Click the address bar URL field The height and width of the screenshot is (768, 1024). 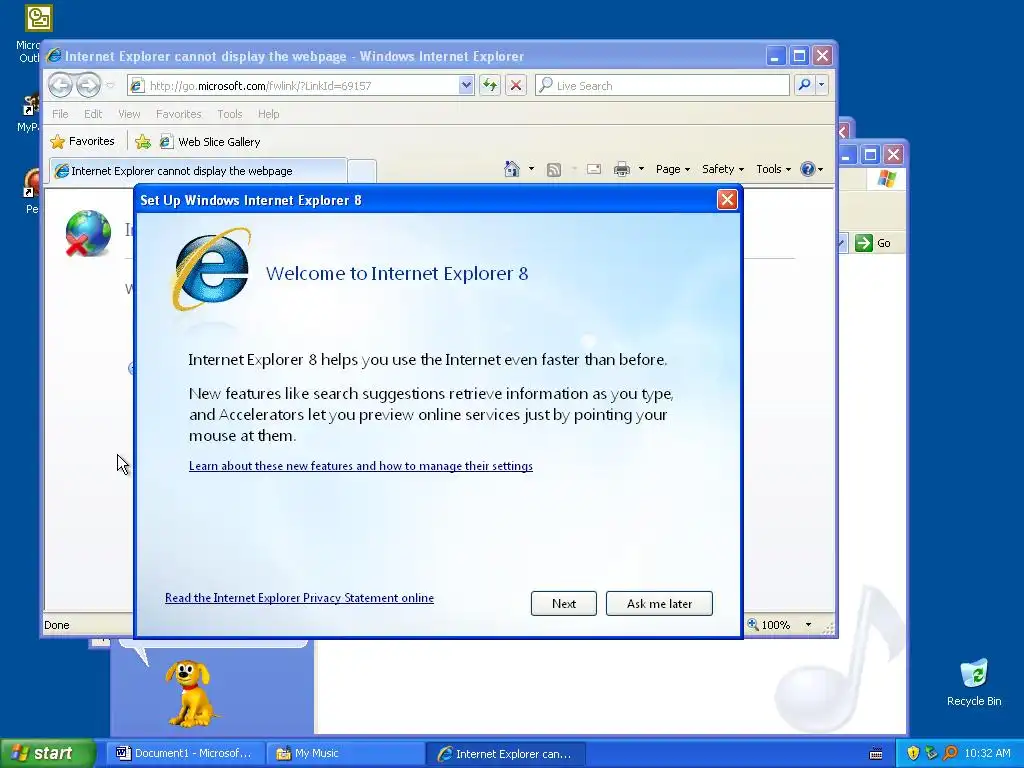295,86
